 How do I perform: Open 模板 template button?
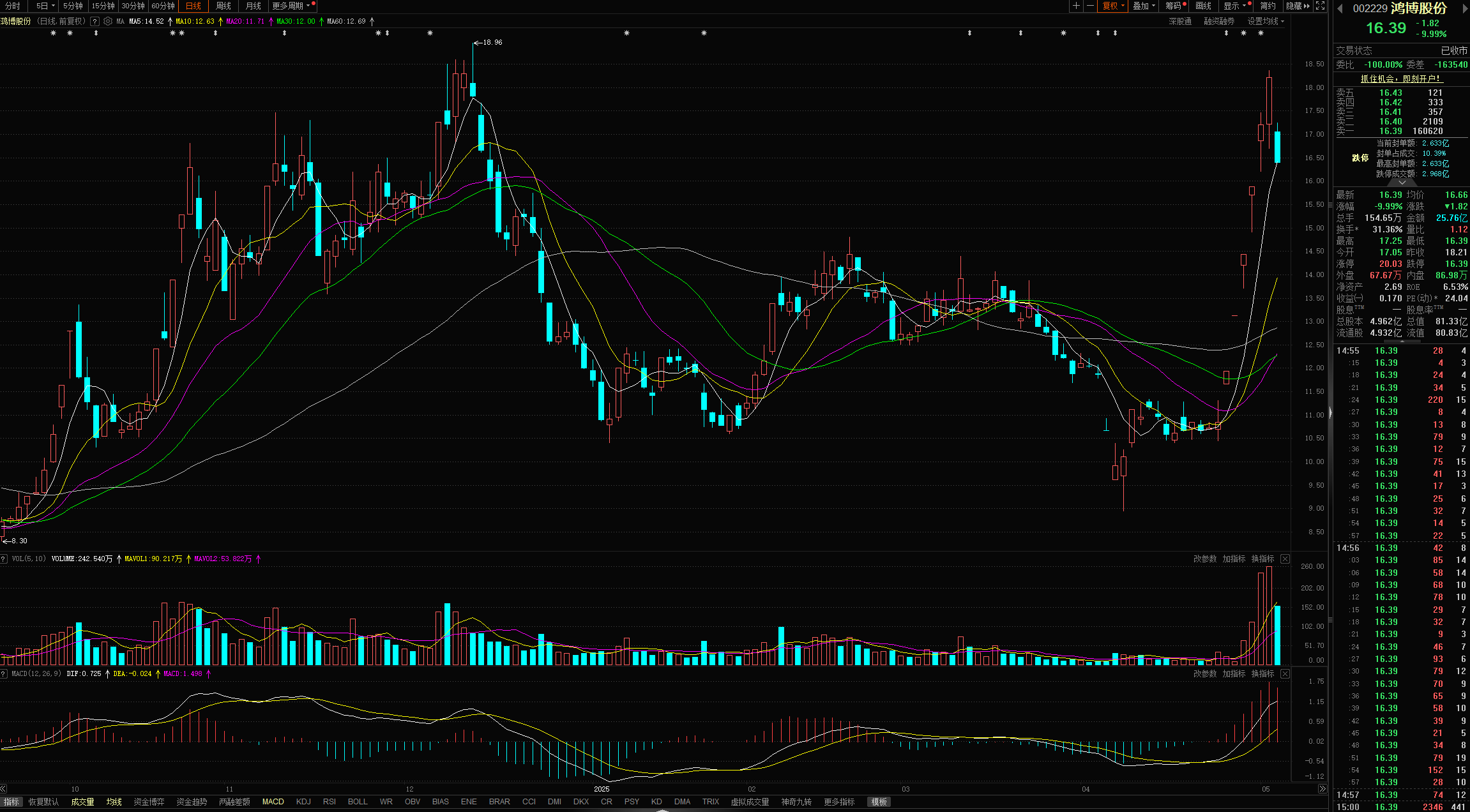point(879,802)
